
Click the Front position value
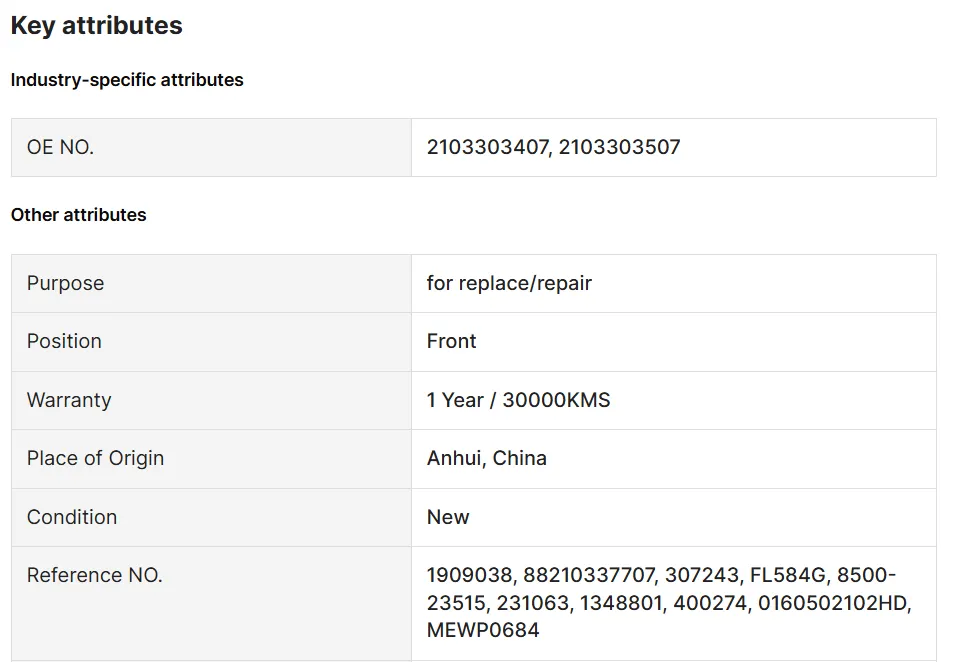(x=451, y=341)
